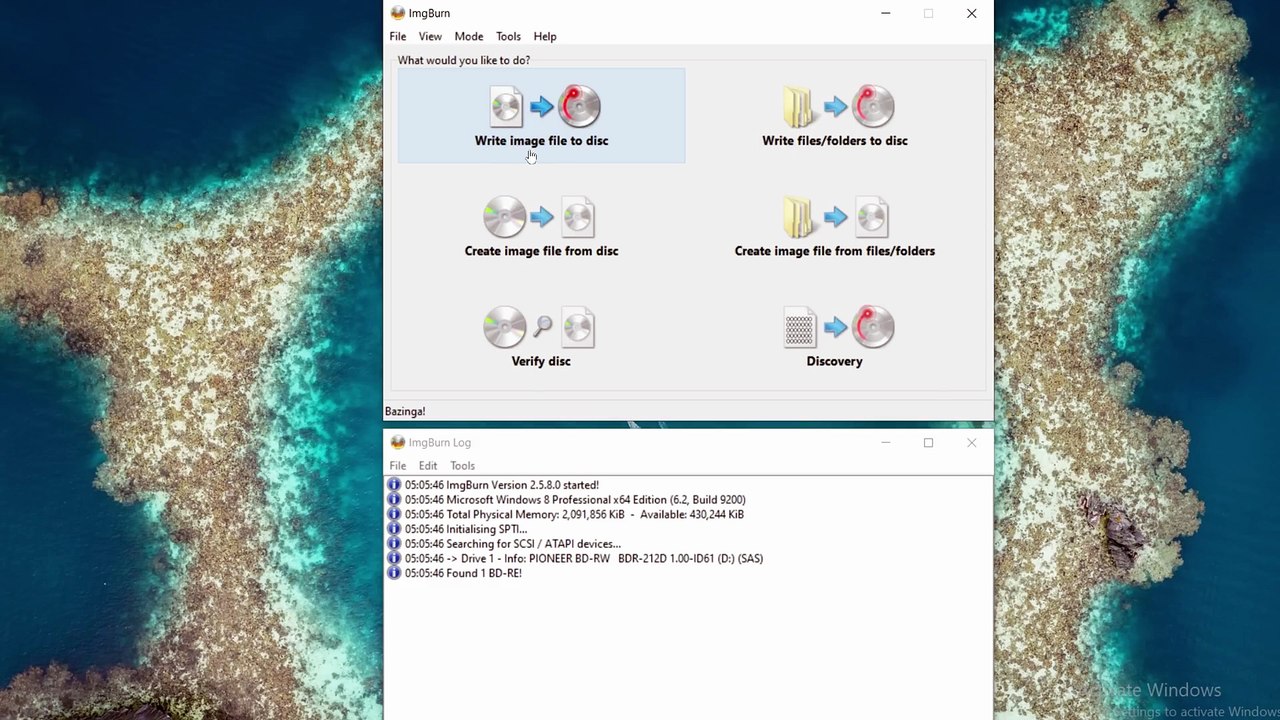Click info icon beside 'Initialising SPTI...' entry

coord(394,529)
